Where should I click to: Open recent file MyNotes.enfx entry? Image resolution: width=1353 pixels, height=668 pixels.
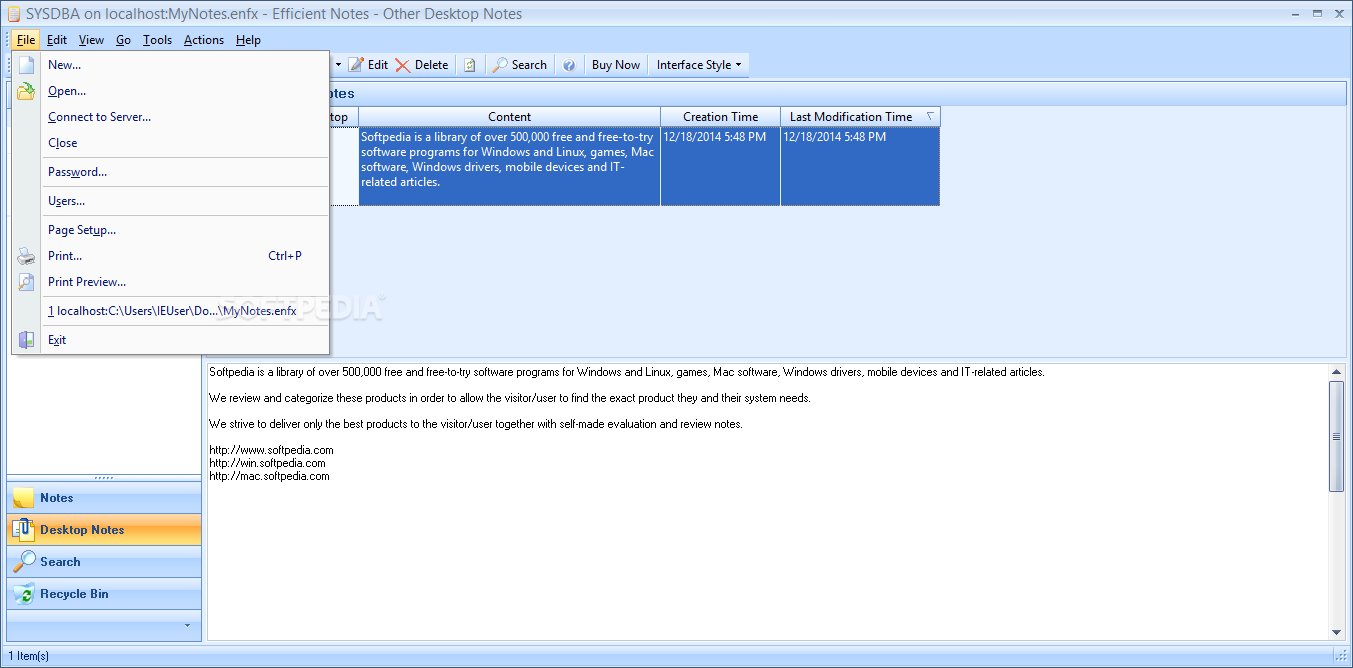pos(171,311)
